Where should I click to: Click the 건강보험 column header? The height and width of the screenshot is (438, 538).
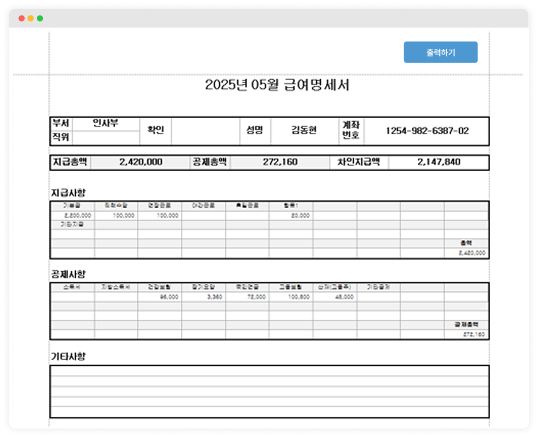pos(159,287)
